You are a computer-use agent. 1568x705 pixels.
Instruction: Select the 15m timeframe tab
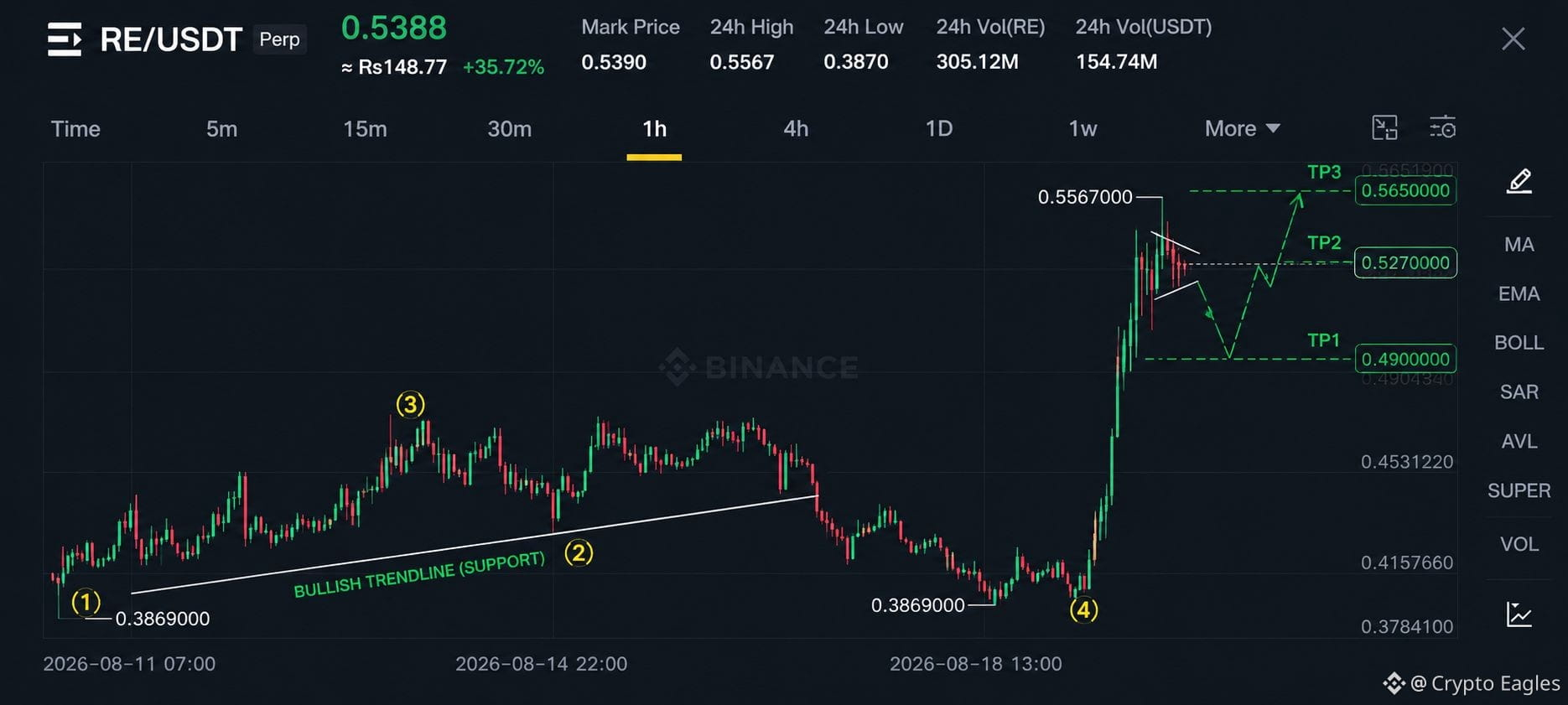pyautogui.click(x=365, y=128)
